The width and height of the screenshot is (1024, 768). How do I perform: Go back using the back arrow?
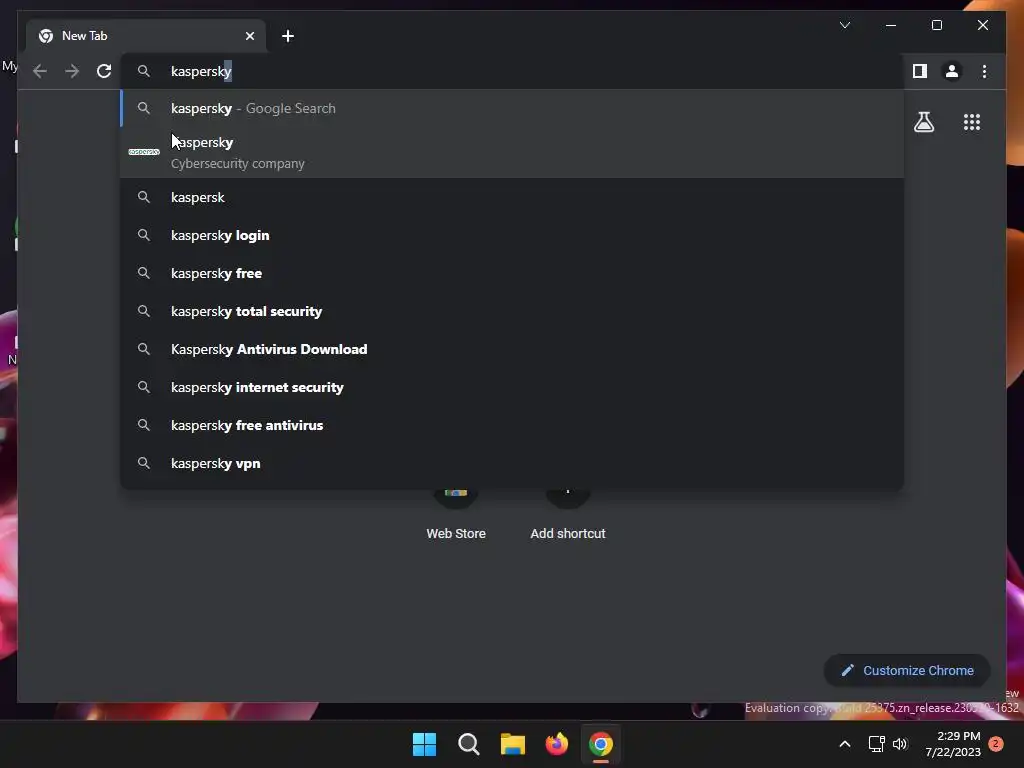(x=40, y=71)
